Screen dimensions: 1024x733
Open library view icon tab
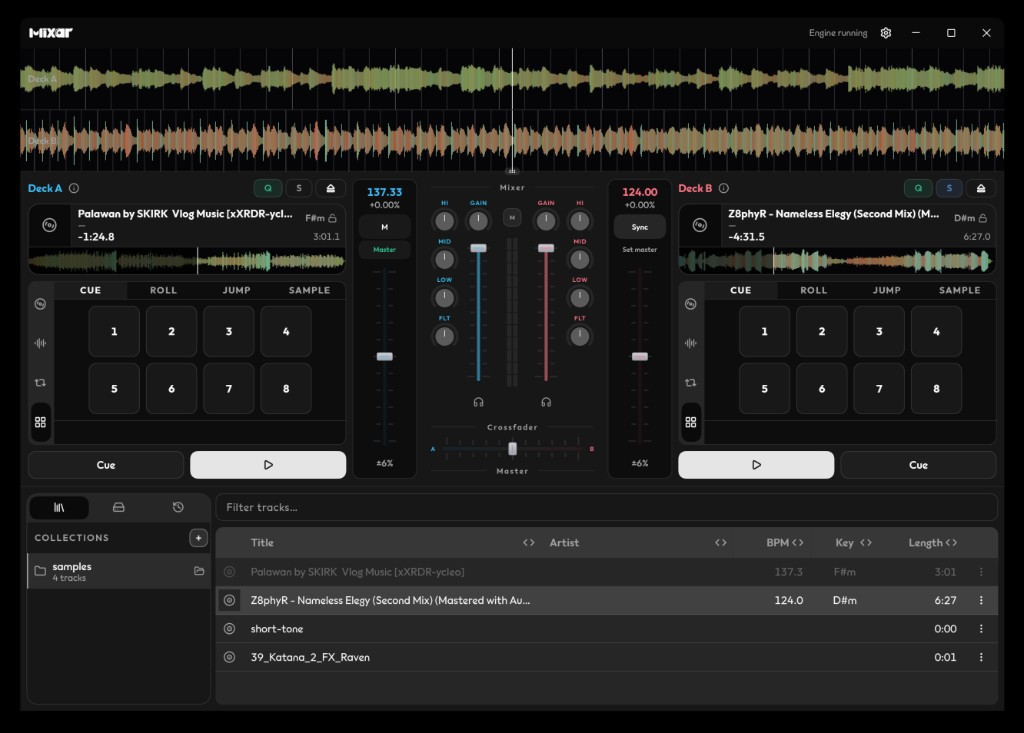(x=59, y=507)
